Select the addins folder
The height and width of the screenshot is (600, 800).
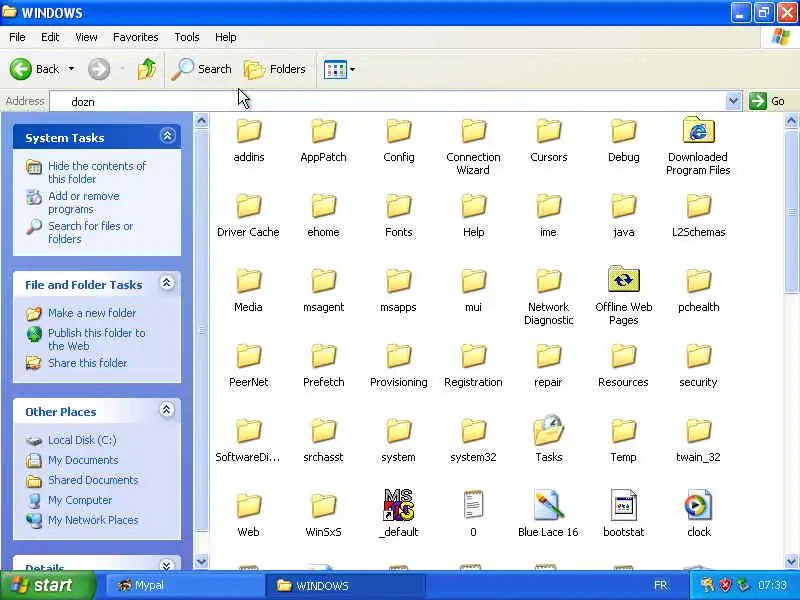(248, 141)
